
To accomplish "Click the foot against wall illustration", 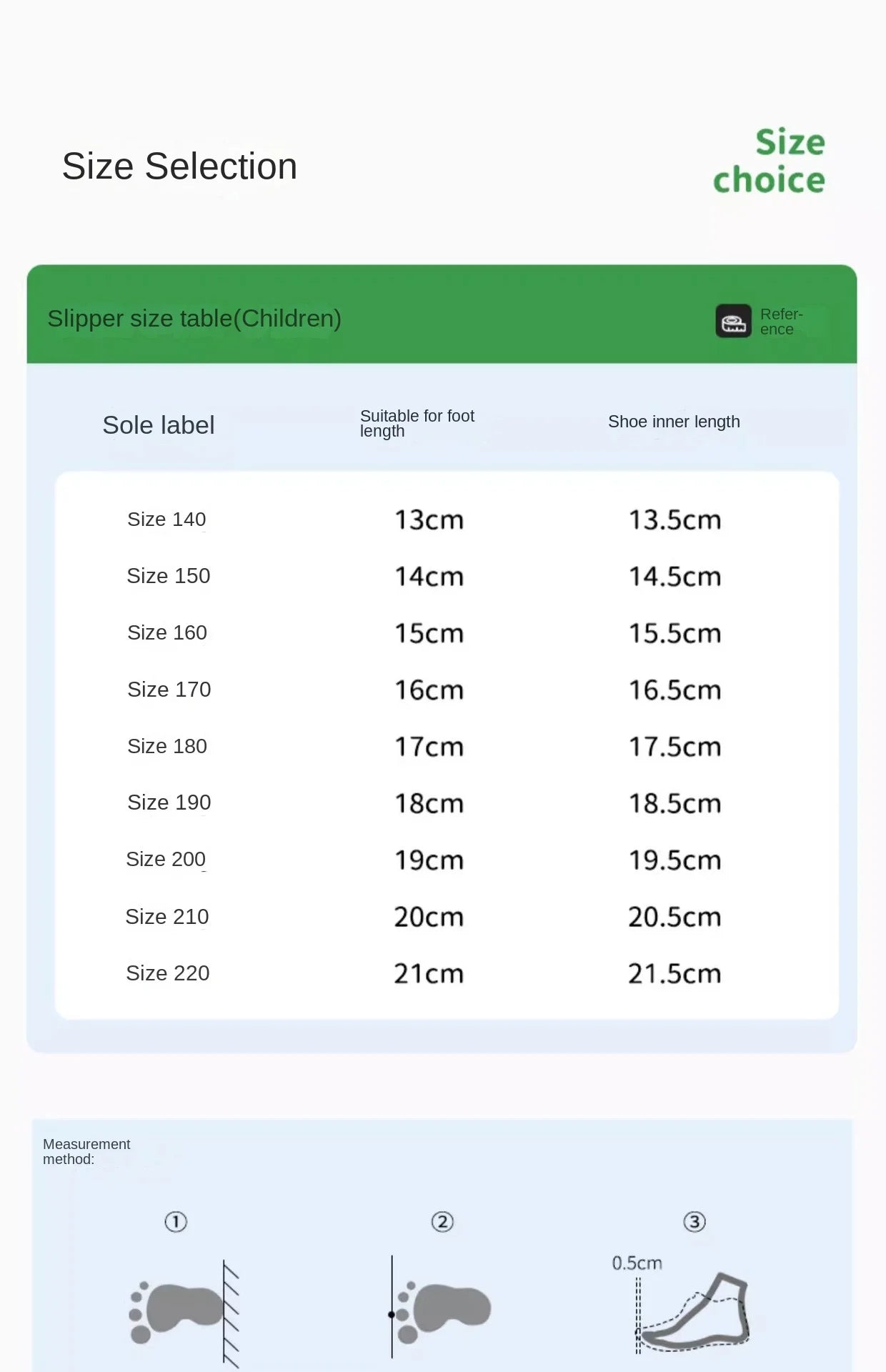I will [184, 1313].
